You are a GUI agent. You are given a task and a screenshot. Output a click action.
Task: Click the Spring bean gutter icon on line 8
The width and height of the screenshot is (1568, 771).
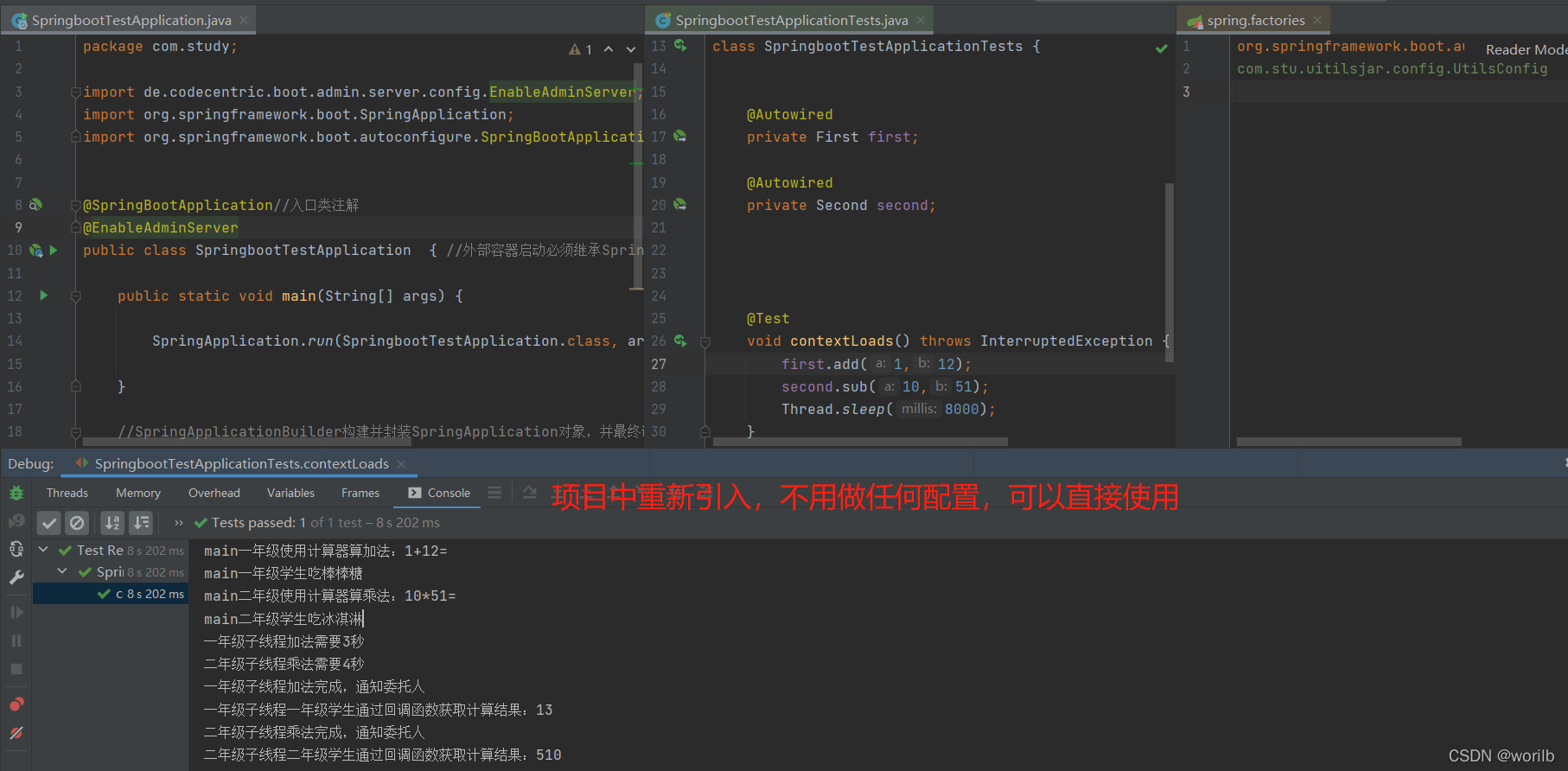click(x=35, y=205)
